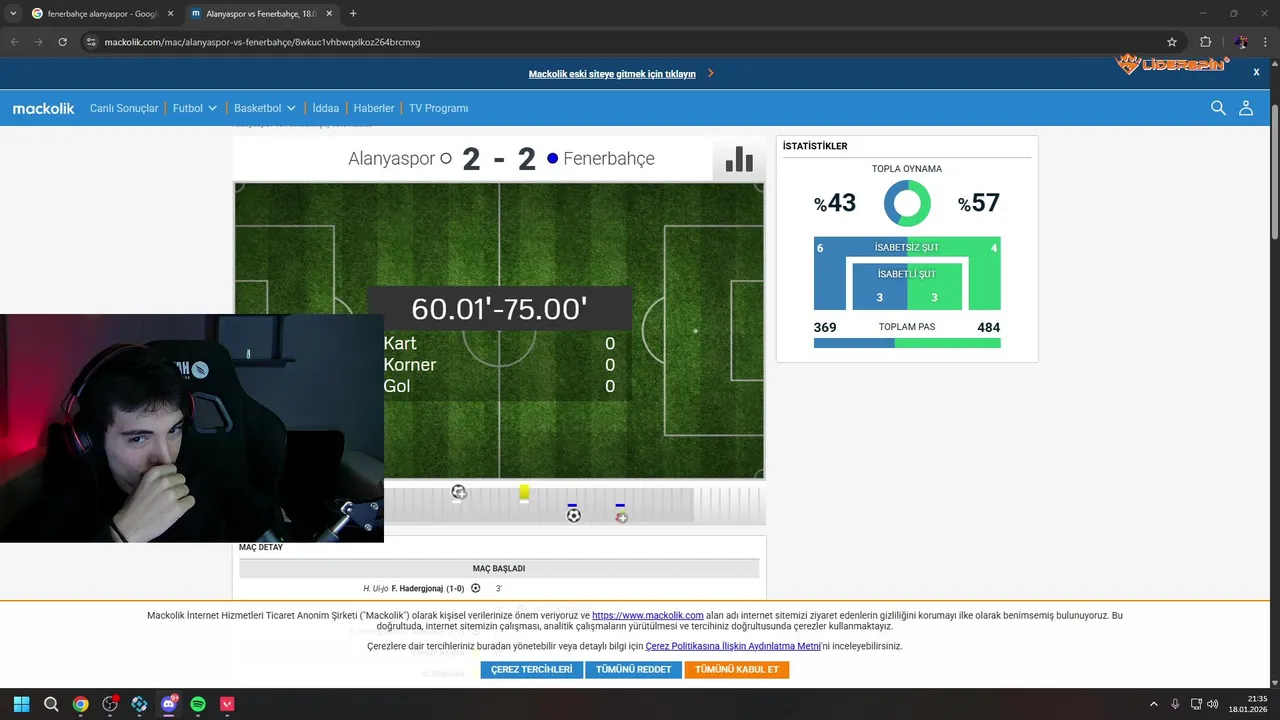The image size is (1280, 720).
Task: Click the browser address bar URL
Action: coord(262,42)
